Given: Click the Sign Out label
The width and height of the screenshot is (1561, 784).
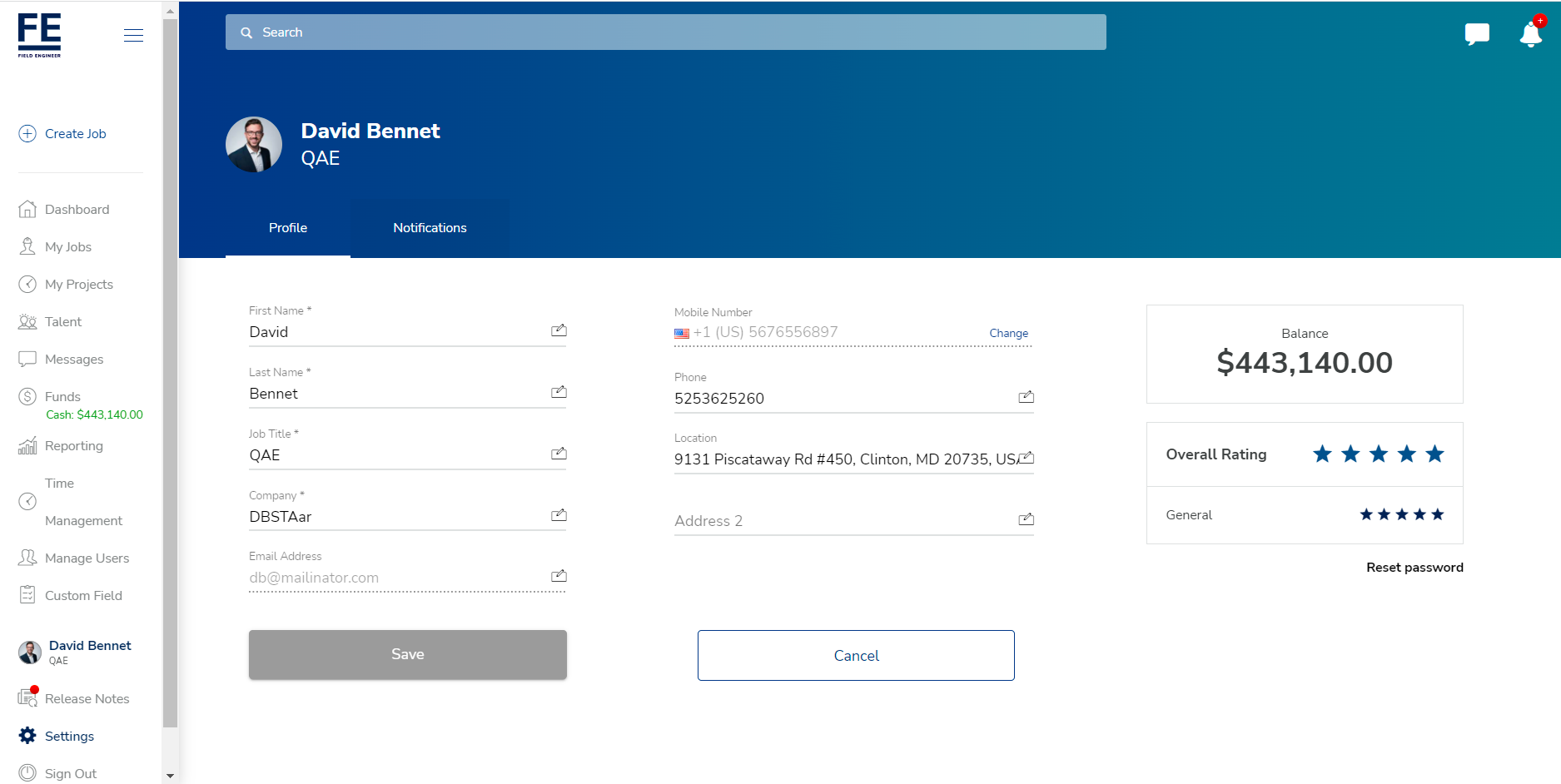Looking at the screenshot, I should [x=71, y=774].
